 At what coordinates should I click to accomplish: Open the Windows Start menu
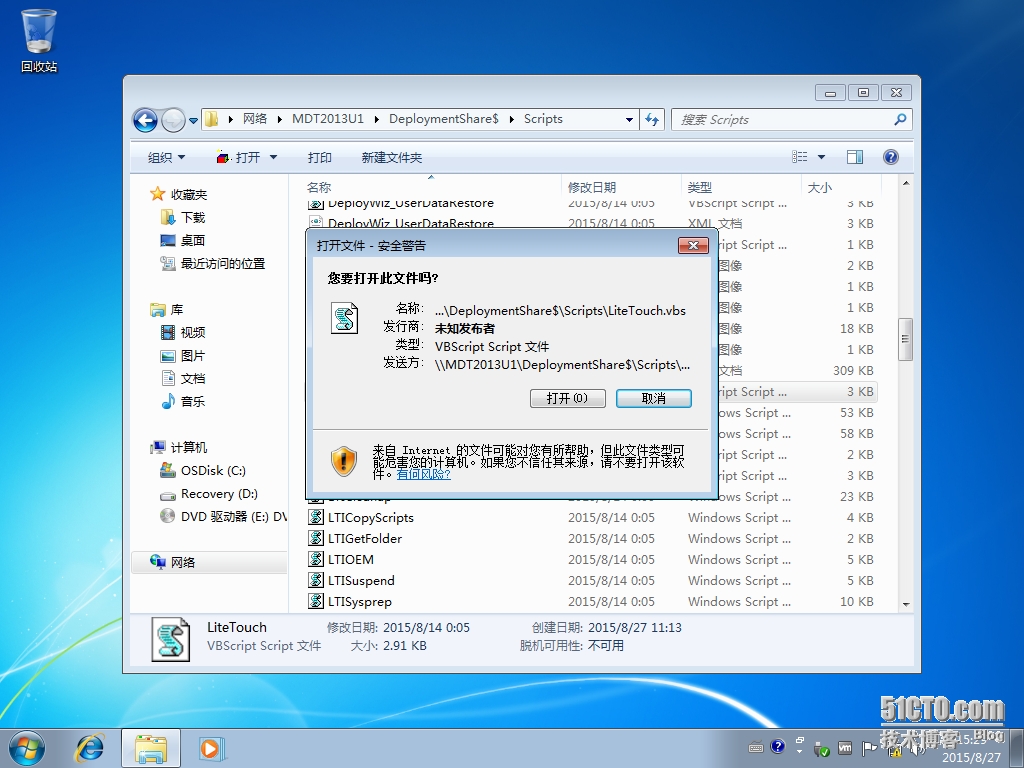27,748
